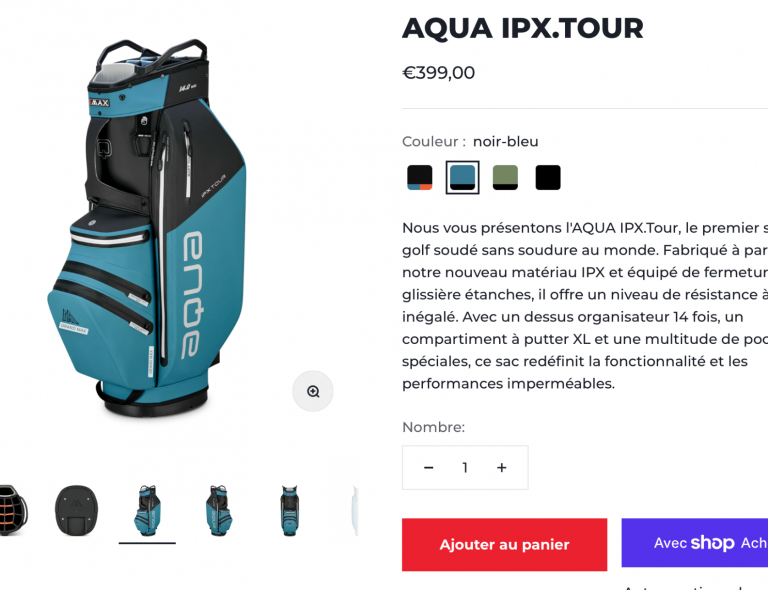Click the main blue golf bag image

coord(147,228)
